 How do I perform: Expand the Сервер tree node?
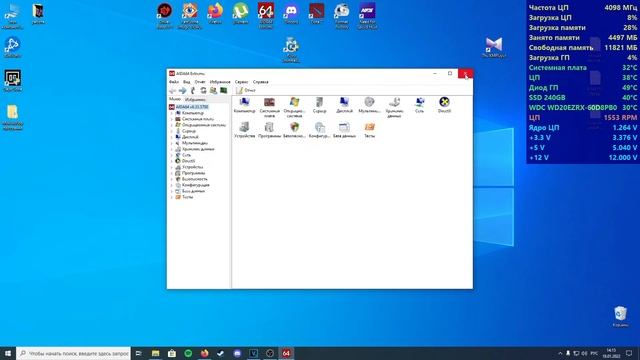(x=172, y=131)
